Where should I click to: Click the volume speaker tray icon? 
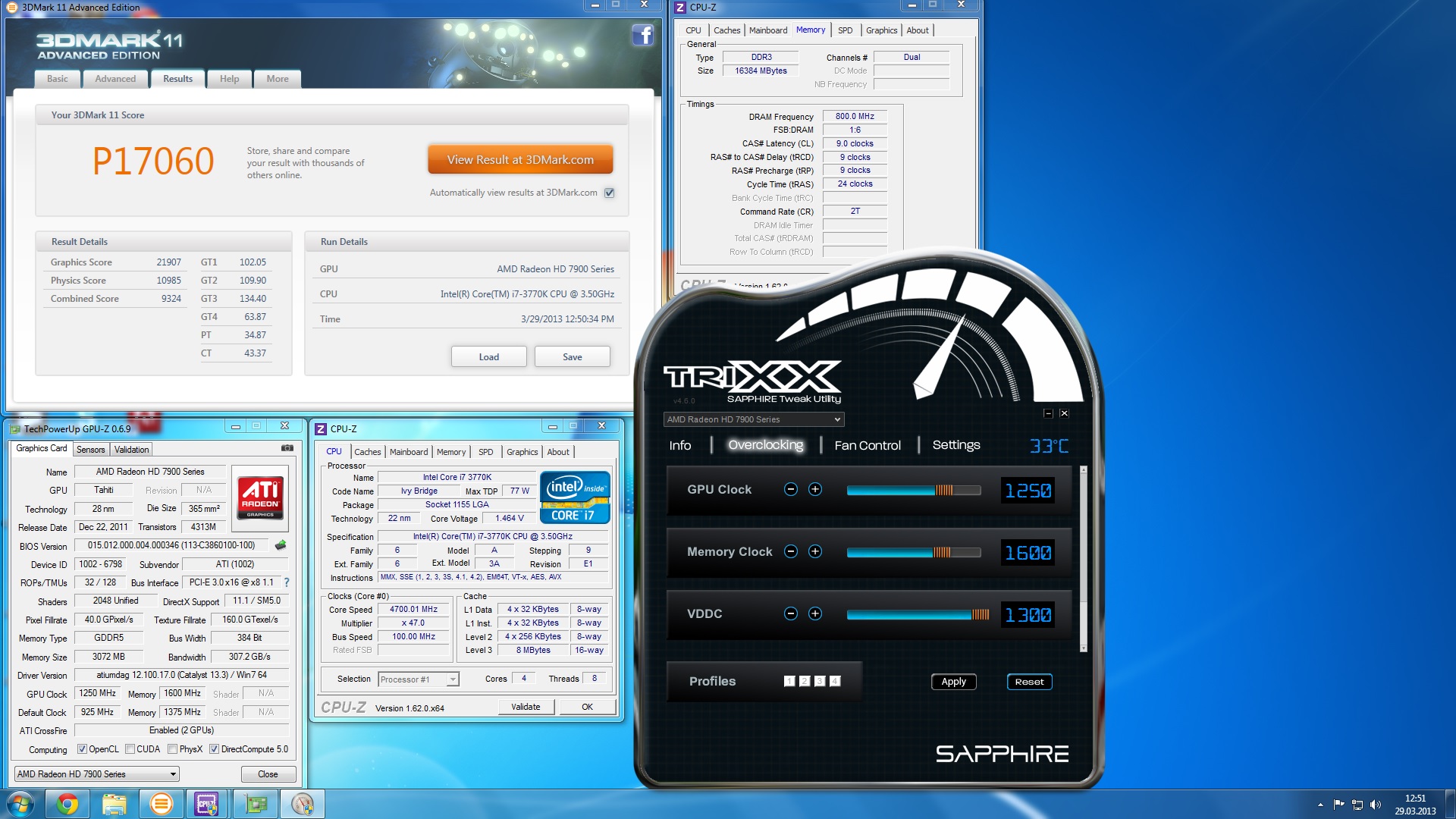(x=1376, y=805)
